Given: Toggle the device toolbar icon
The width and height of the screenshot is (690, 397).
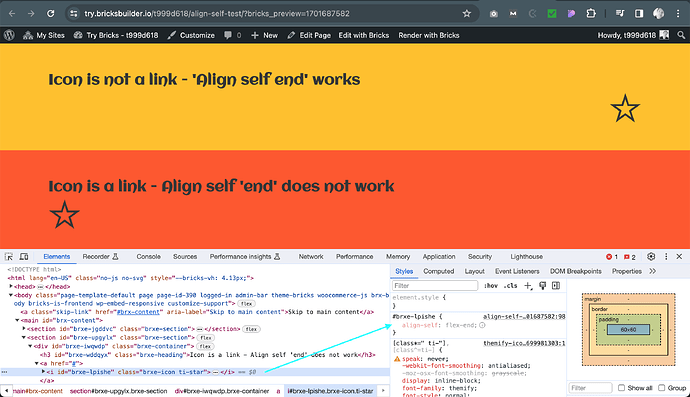Looking at the screenshot, I should coord(24,257).
